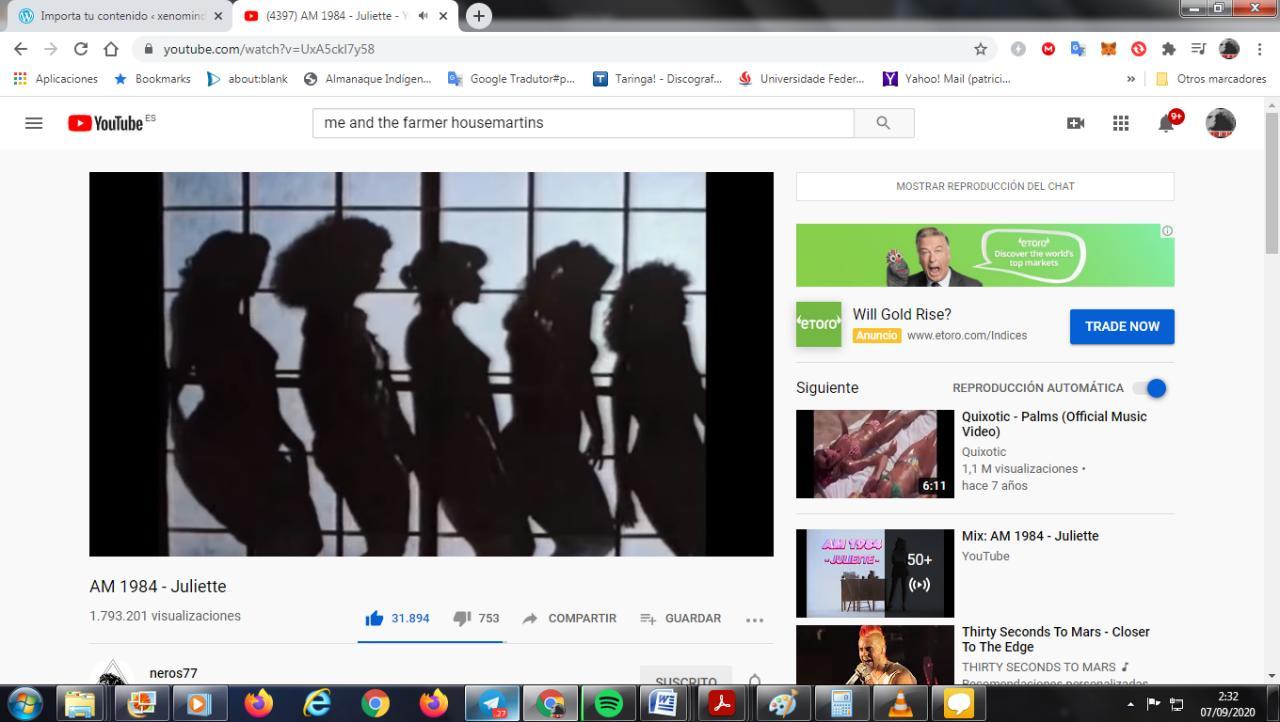1280x722 pixels.
Task: Open the YouTube create video camera icon
Action: coord(1076,123)
